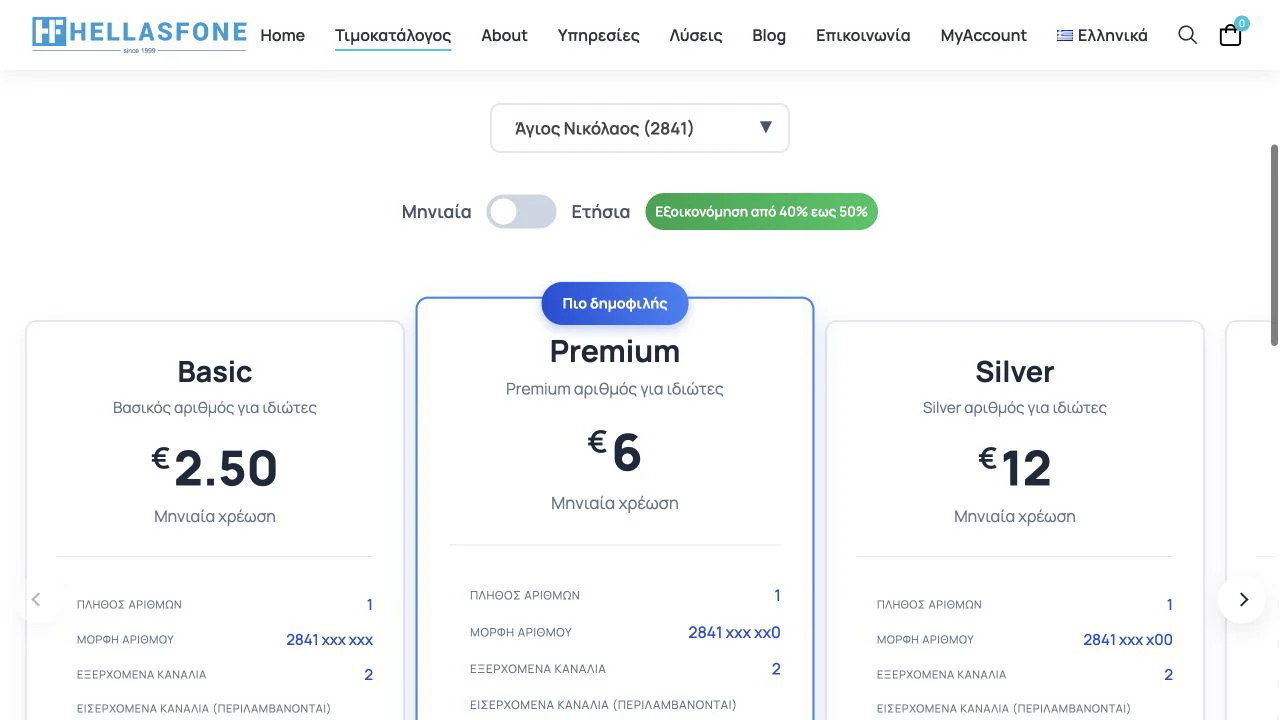The width and height of the screenshot is (1280, 720).
Task: Open the Blog menu item
Action: click(x=769, y=35)
